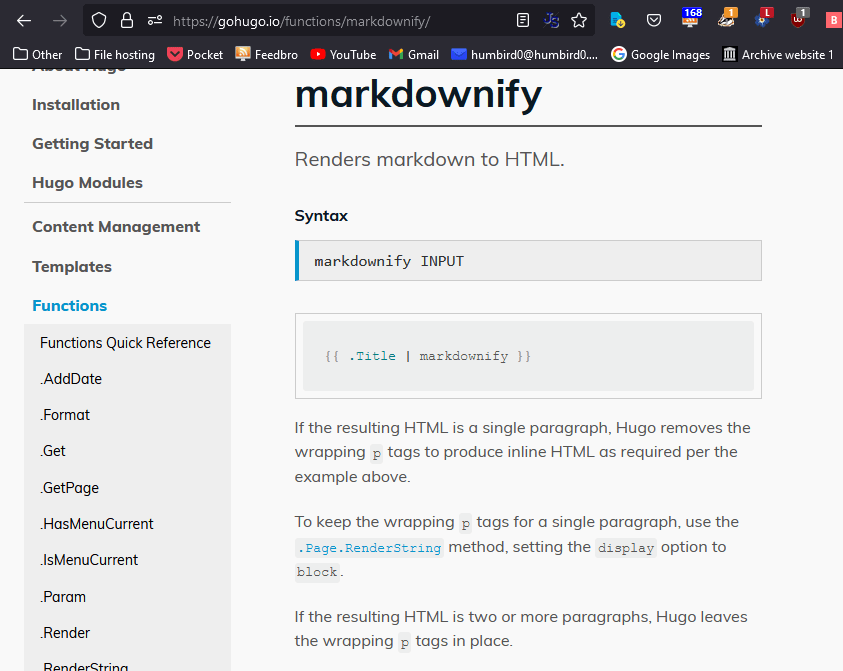Image resolution: width=843 pixels, height=671 pixels.
Task: Click the padlock site security icon
Action: [126, 20]
